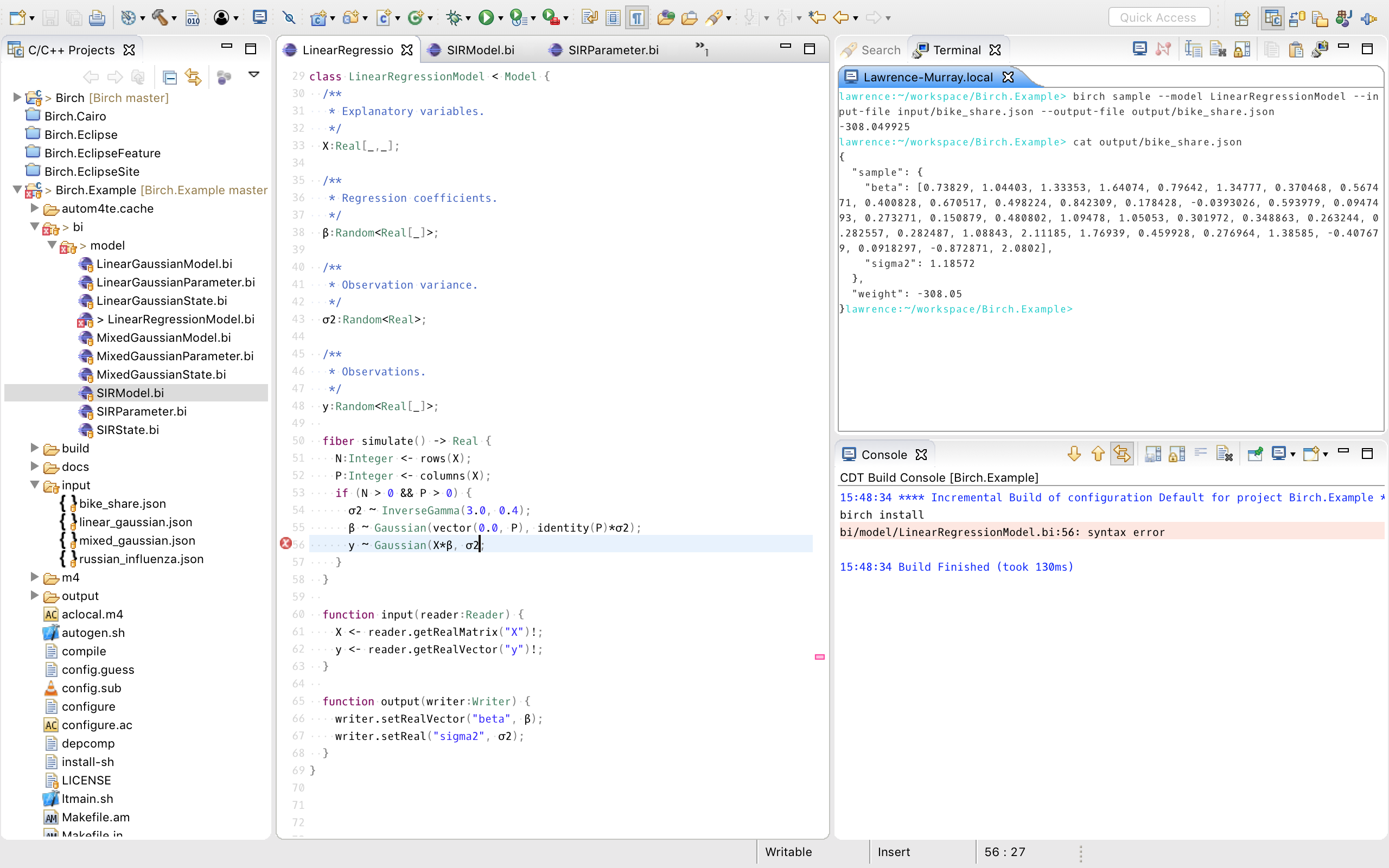
Task: Collapse the Birch.Example project node
Action: click(x=17, y=189)
